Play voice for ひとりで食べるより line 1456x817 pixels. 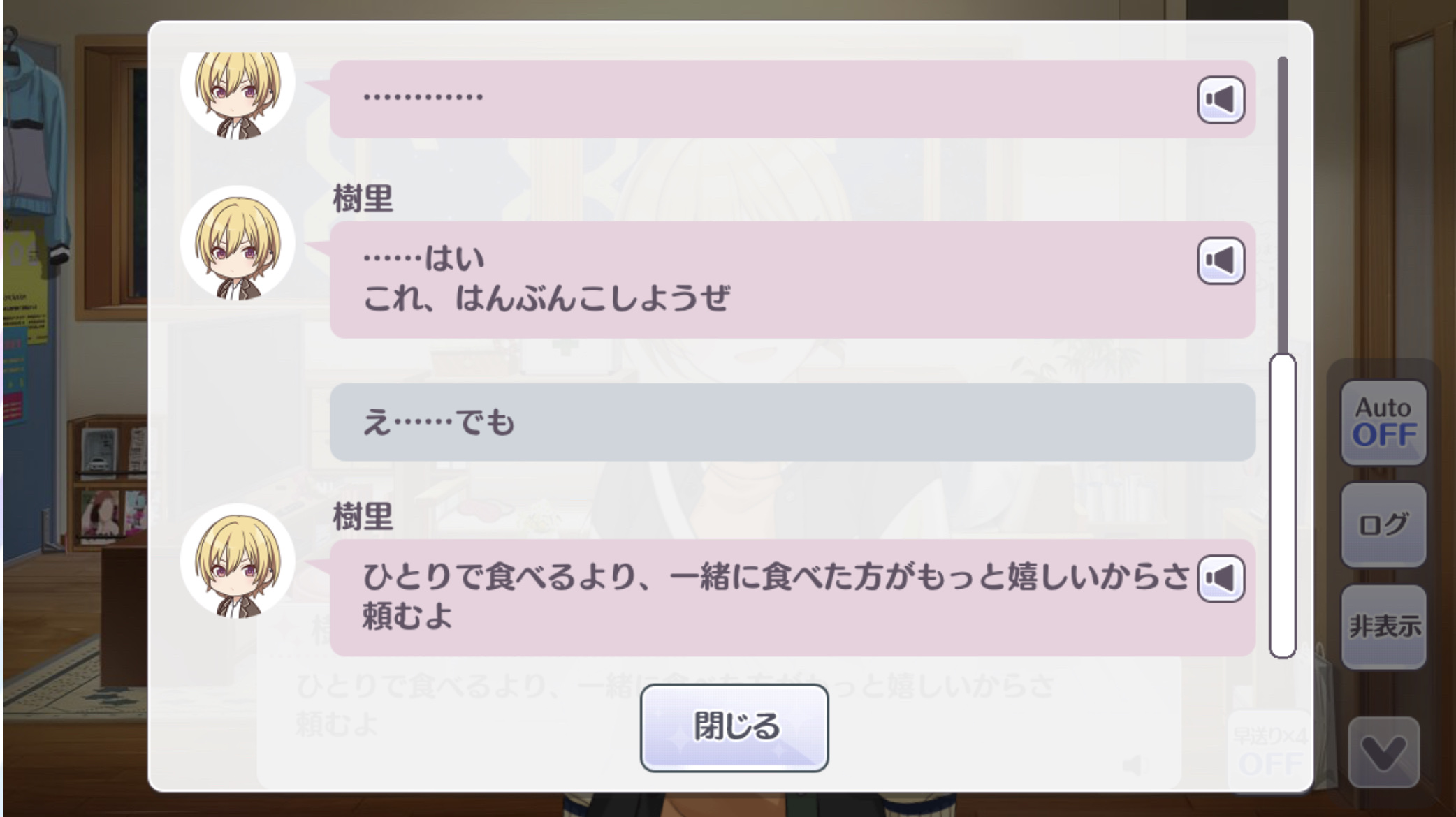(x=1221, y=578)
